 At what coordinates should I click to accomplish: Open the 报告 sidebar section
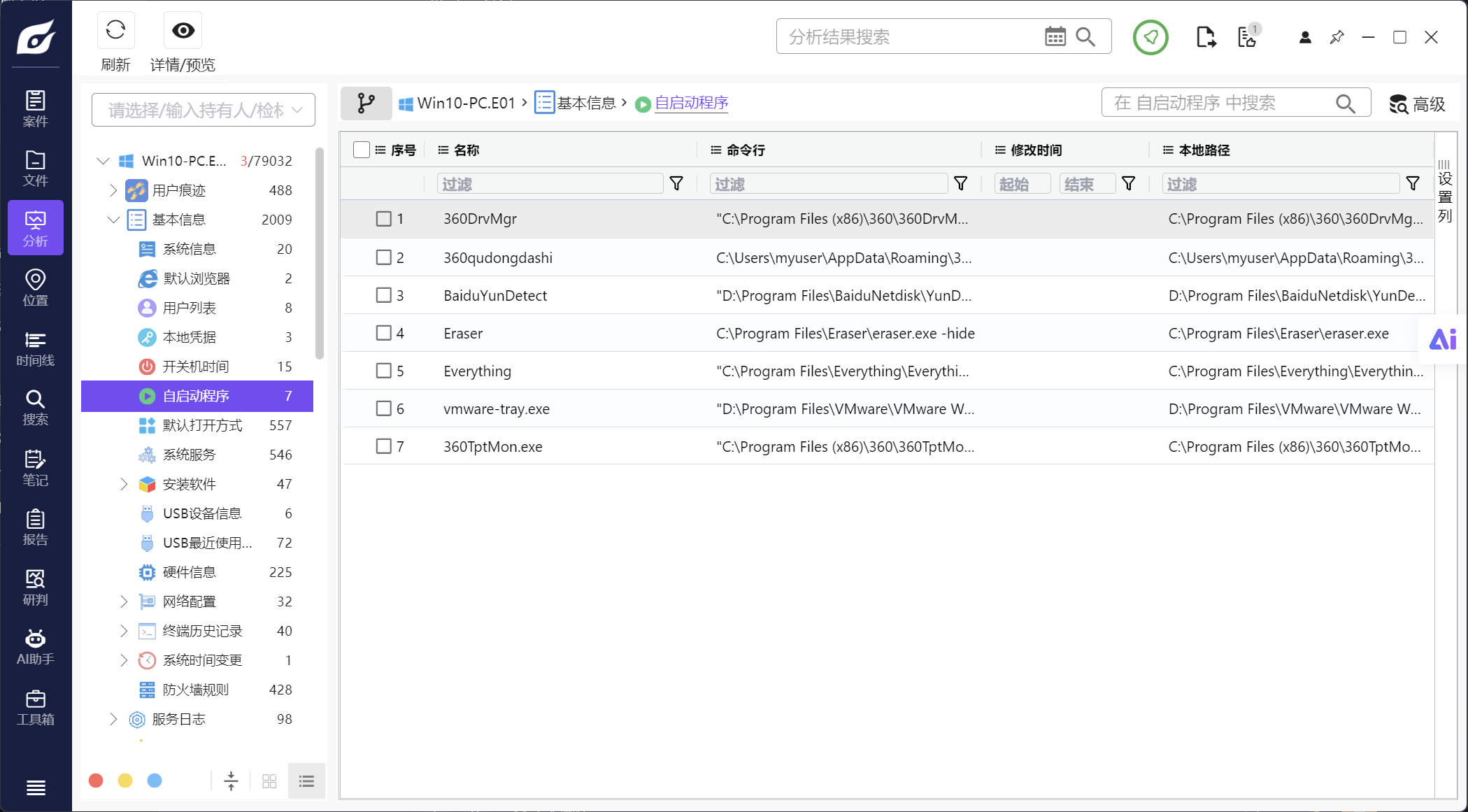(36, 527)
